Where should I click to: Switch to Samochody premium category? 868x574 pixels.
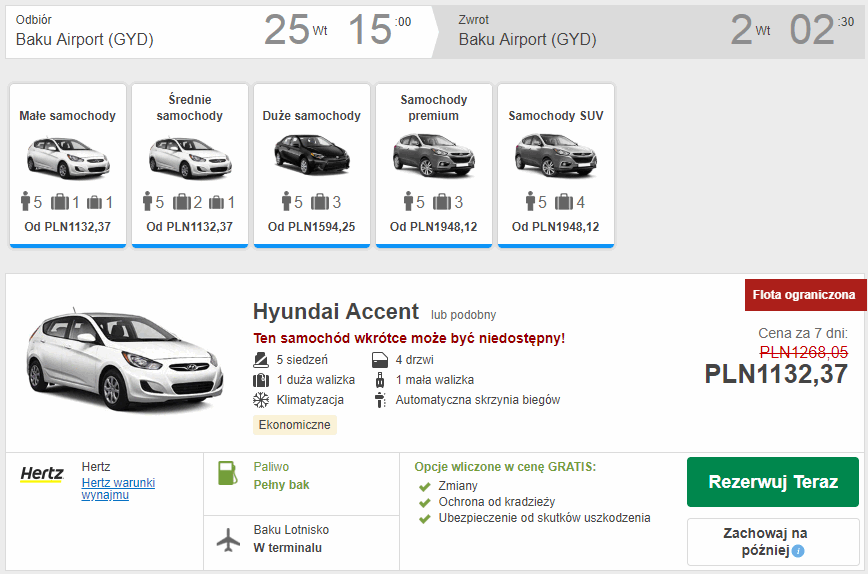(x=434, y=164)
